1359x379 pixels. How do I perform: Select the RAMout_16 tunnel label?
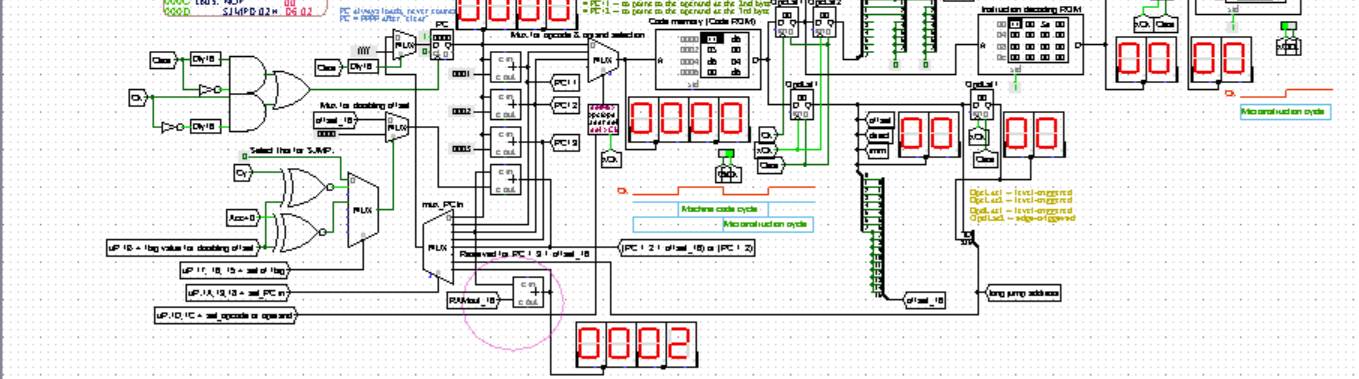click(x=472, y=299)
